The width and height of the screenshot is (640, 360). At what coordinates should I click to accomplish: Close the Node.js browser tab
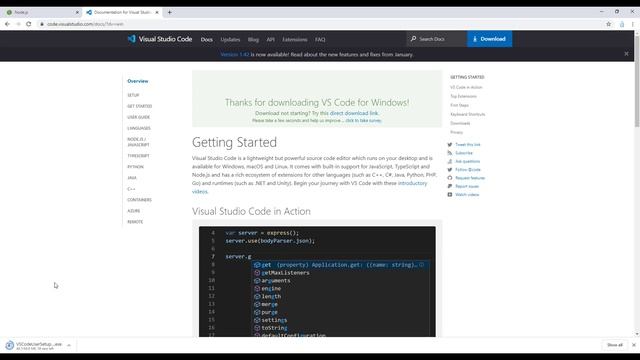click(x=77, y=12)
